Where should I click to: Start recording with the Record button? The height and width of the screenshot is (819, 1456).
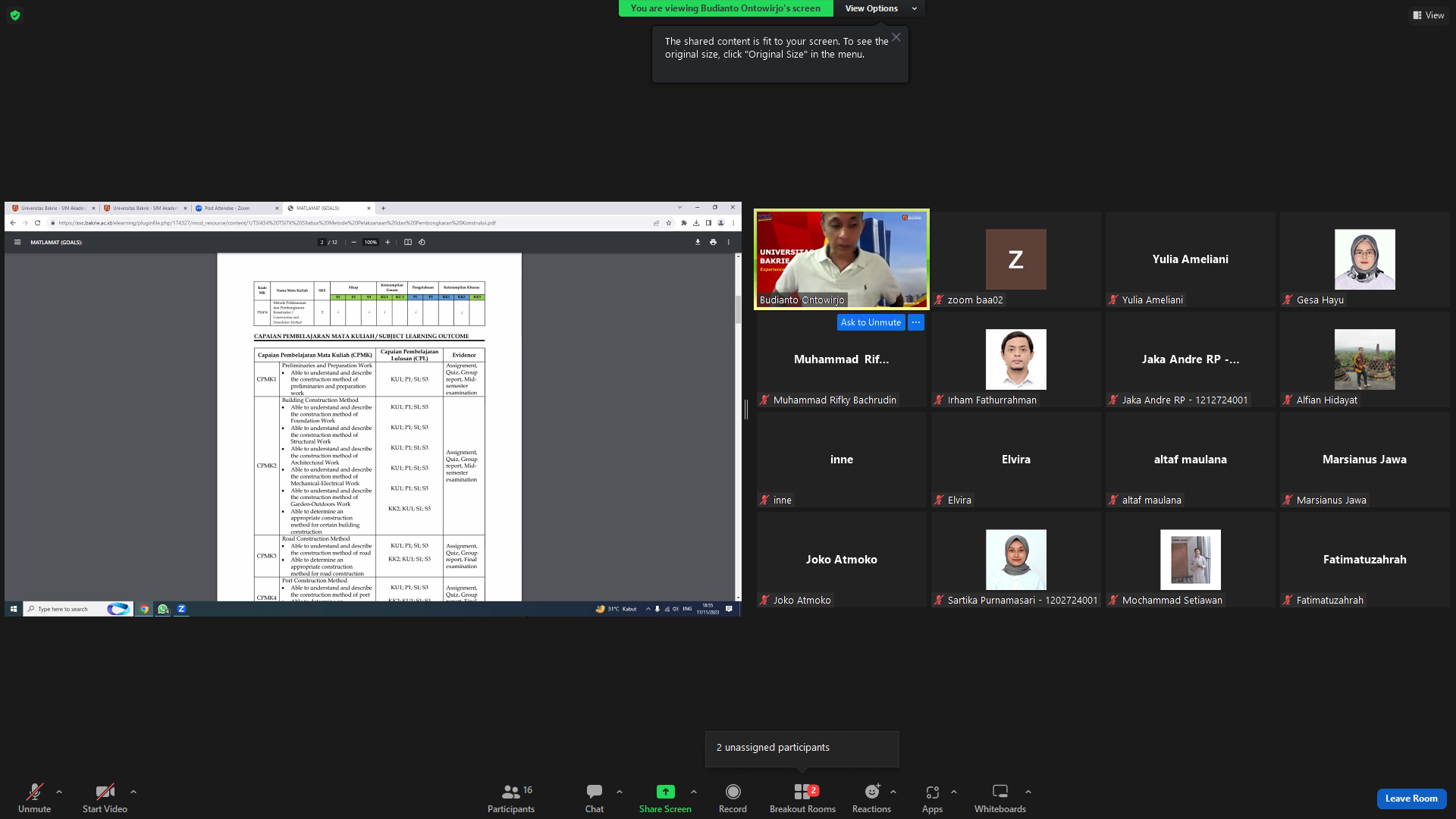pyautogui.click(x=733, y=798)
